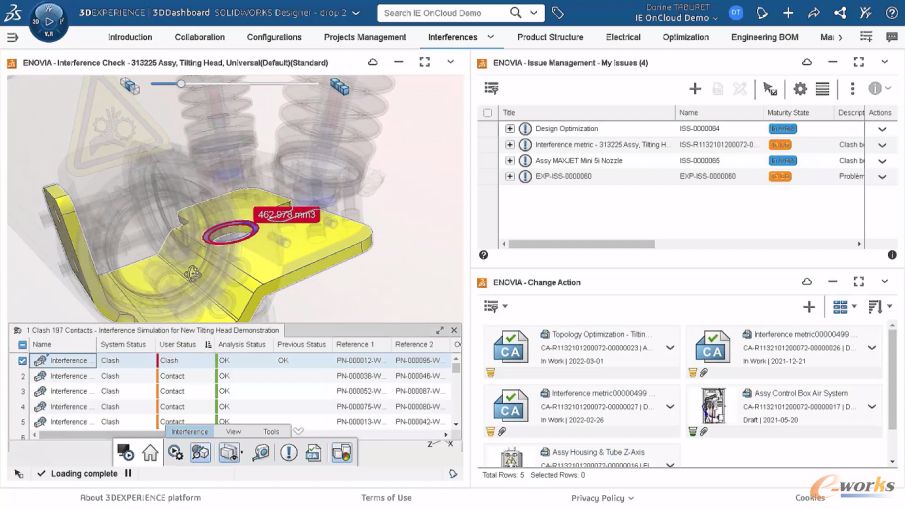Click the share arrow icon in header
905x509 pixels.
814,13
